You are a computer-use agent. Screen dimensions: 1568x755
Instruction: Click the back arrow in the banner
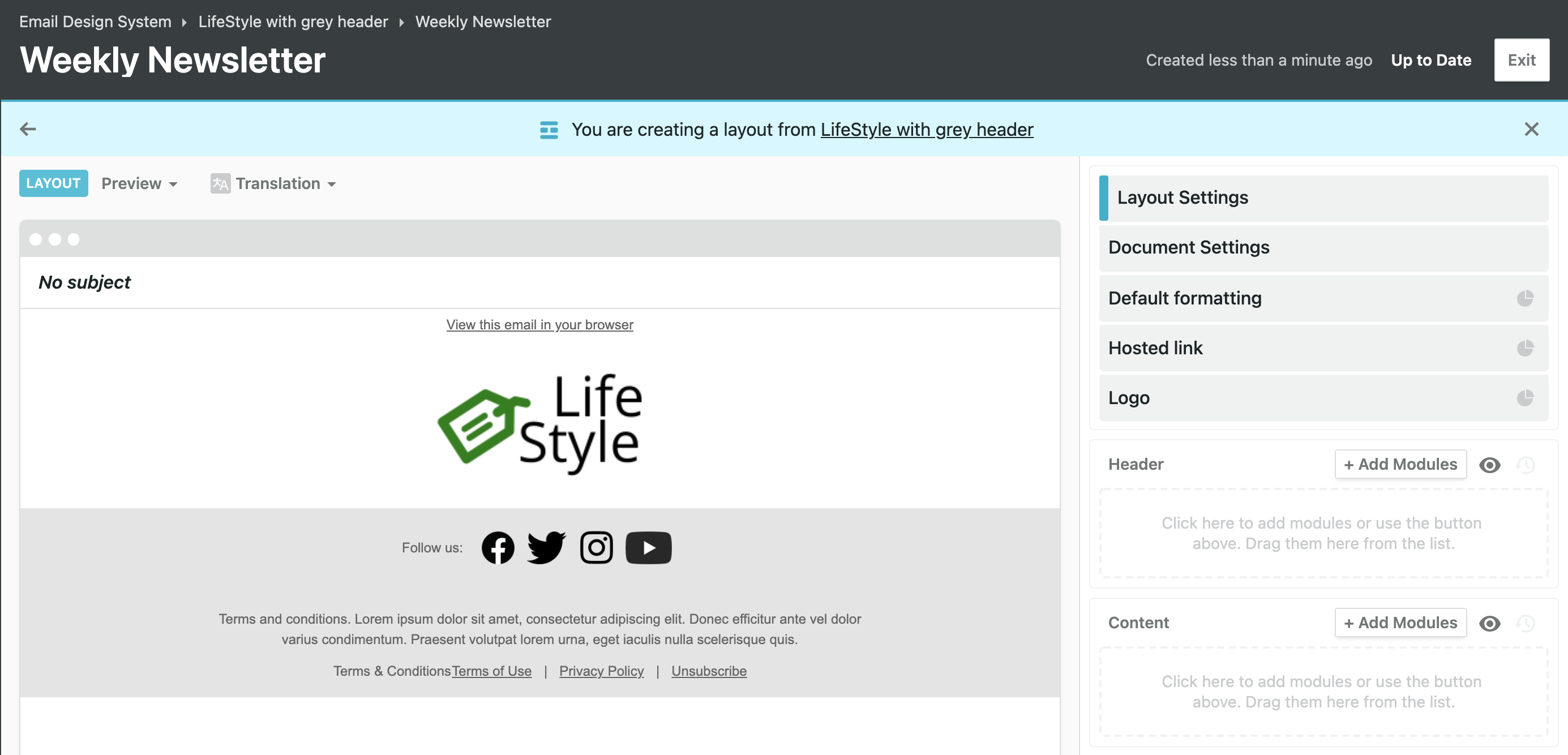(x=28, y=129)
